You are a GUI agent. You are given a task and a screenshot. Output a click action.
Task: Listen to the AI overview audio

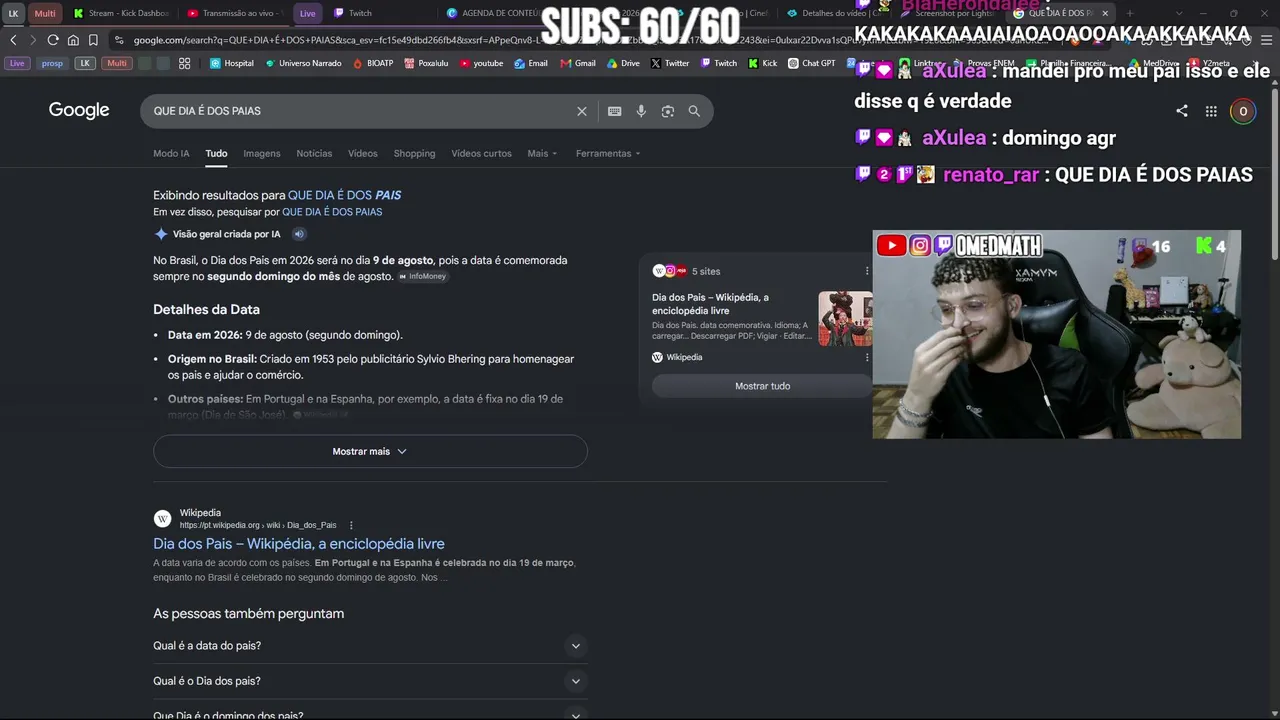pyautogui.click(x=298, y=234)
